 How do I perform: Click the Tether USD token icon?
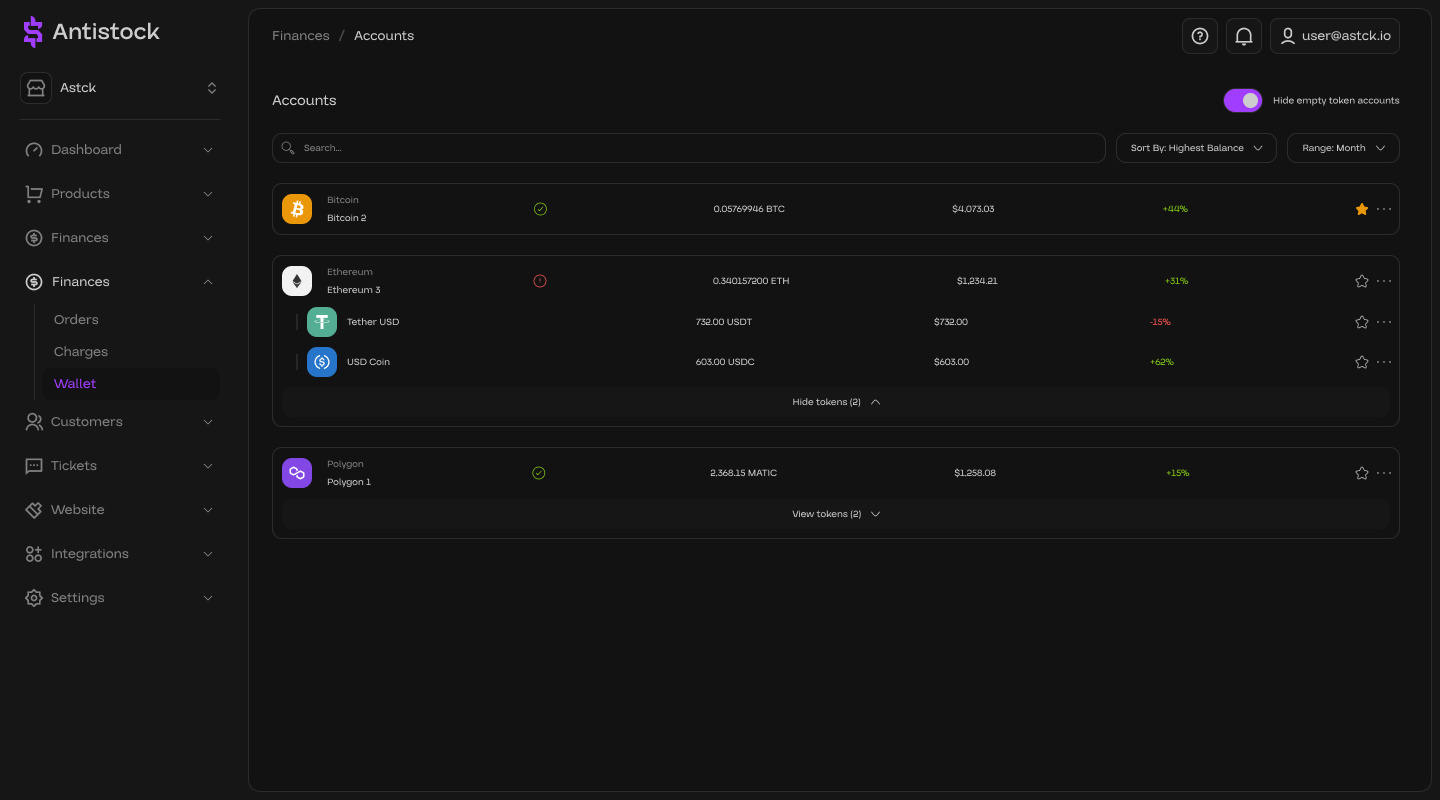coord(322,322)
